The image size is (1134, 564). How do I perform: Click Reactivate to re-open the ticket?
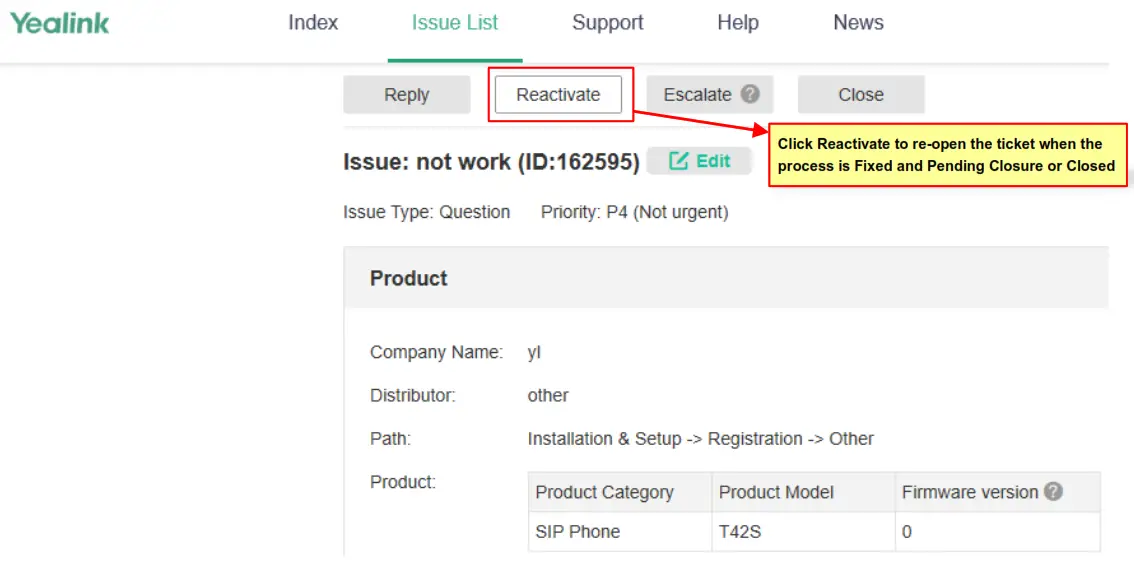pos(558,95)
